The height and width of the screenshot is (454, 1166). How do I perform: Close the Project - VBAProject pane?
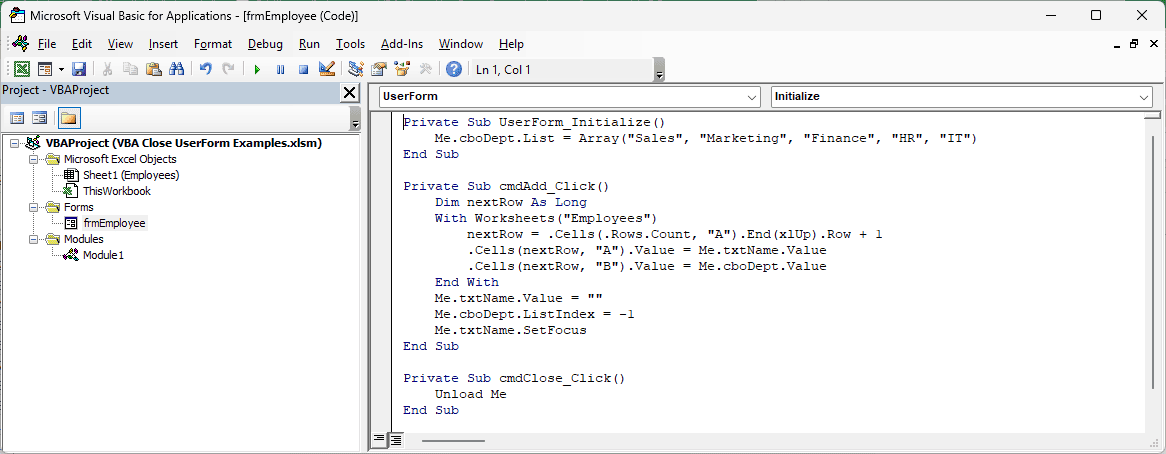click(349, 92)
